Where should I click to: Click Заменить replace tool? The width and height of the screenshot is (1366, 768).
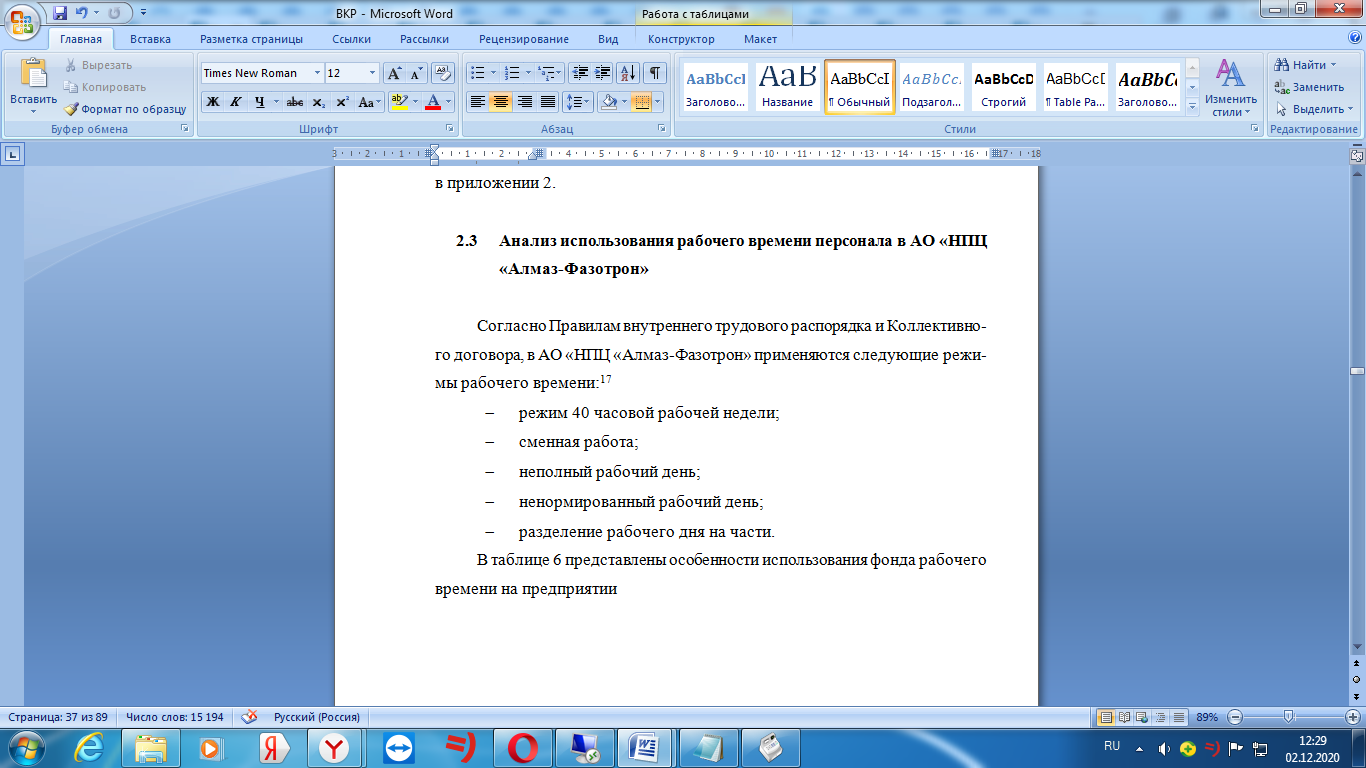(x=1309, y=87)
